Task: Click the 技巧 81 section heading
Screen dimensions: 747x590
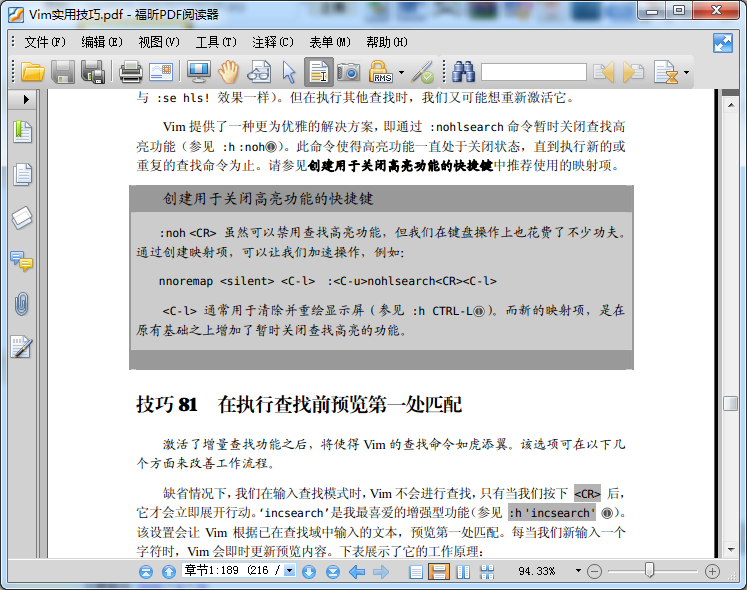Action: [299, 404]
